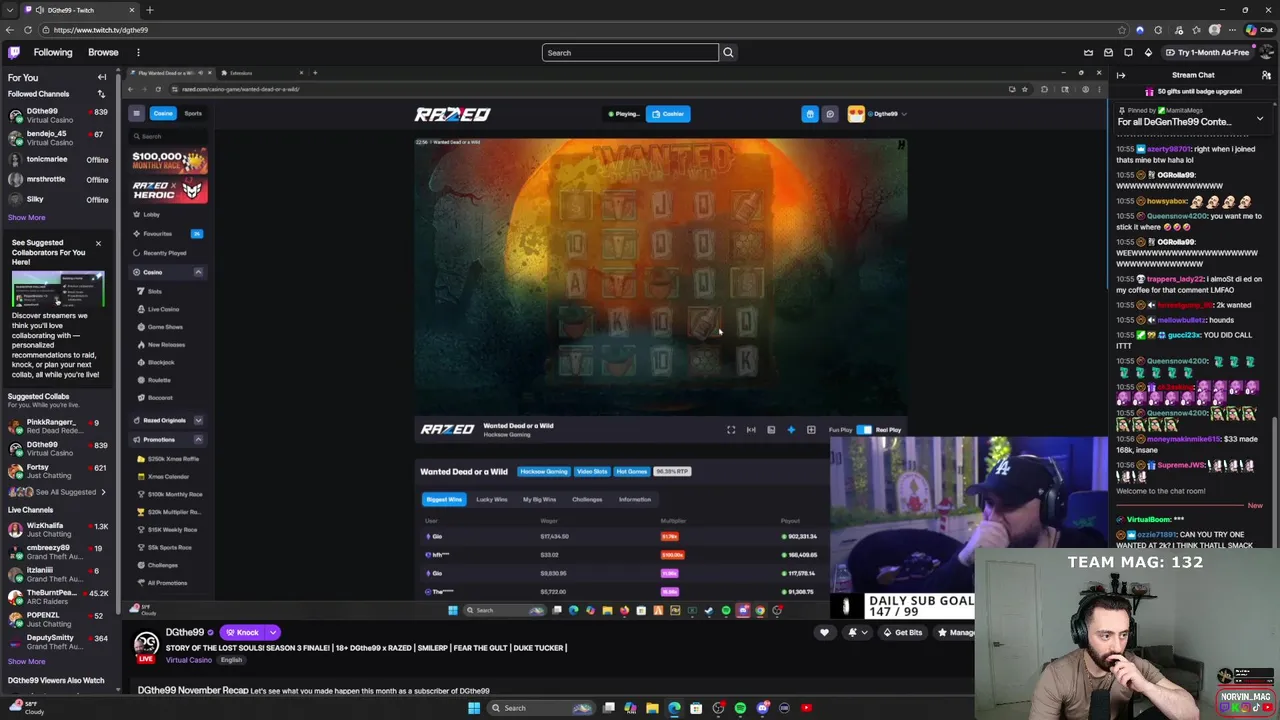Click the Knock button next to DGthe99

tap(242, 632)
